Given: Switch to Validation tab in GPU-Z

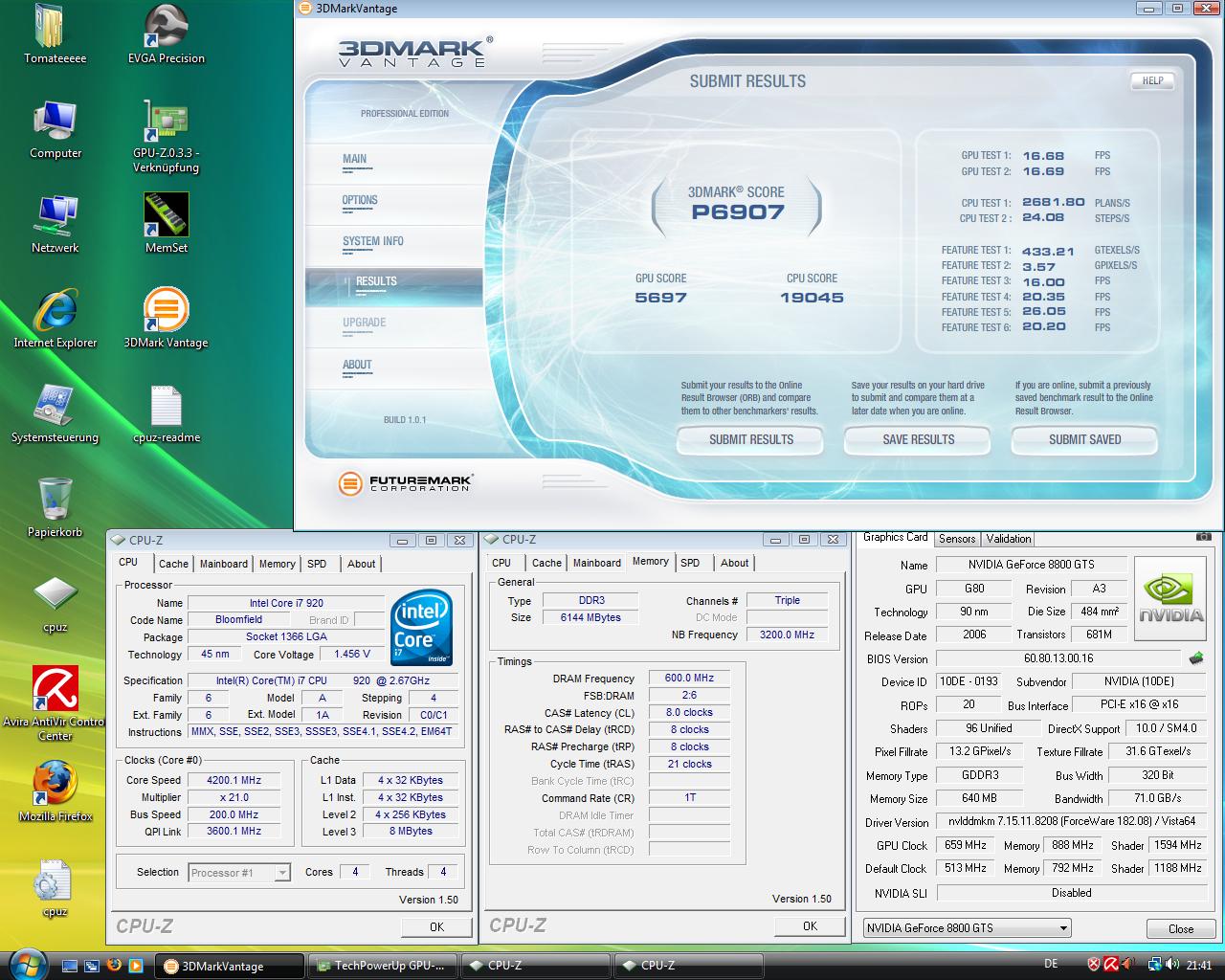Looking at the screenshot, I should [x=1009, y=539].
